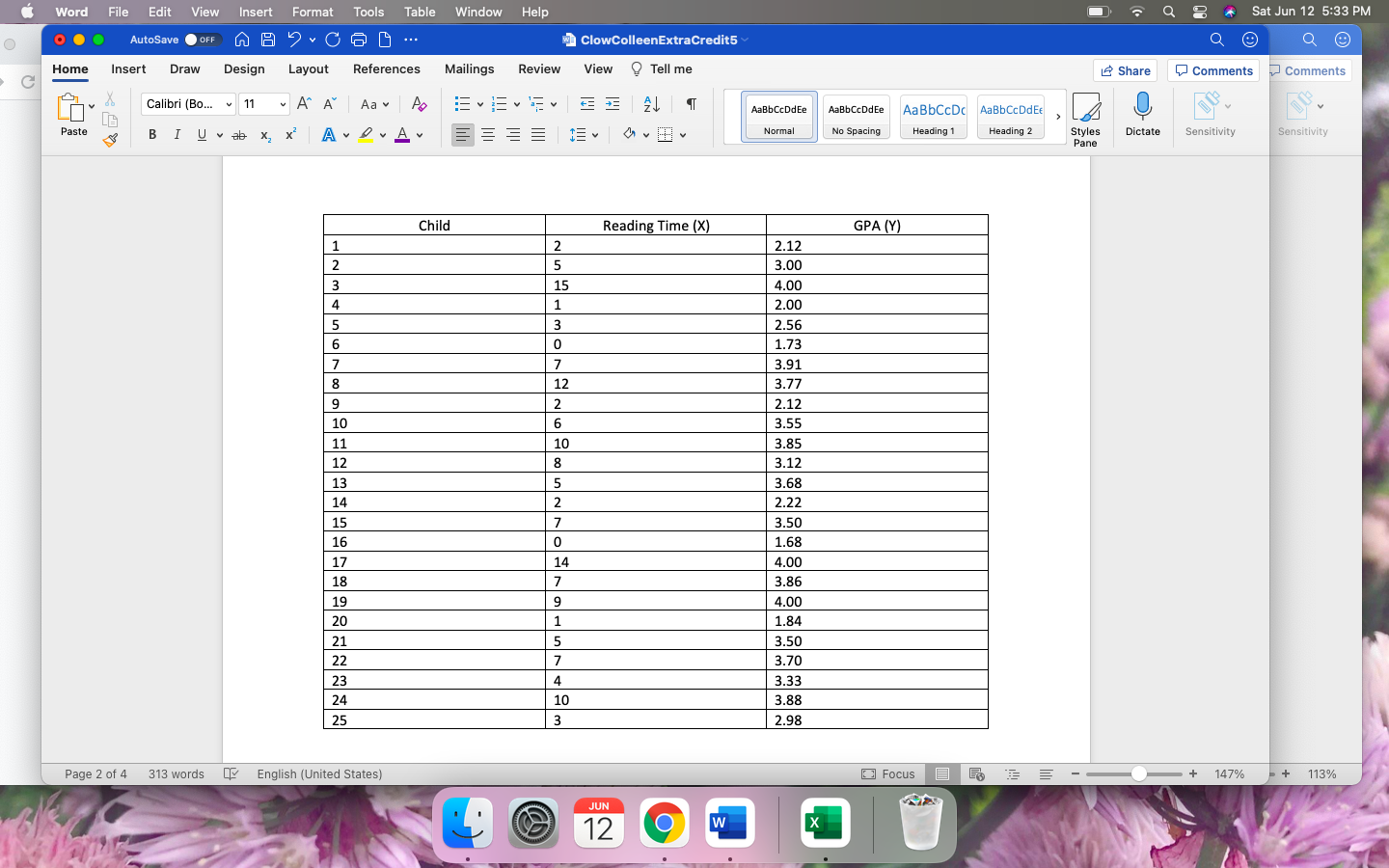This screenshot has width=1389, height=868.
Task: Open the font size dropdown
Action: coord(283,104)
